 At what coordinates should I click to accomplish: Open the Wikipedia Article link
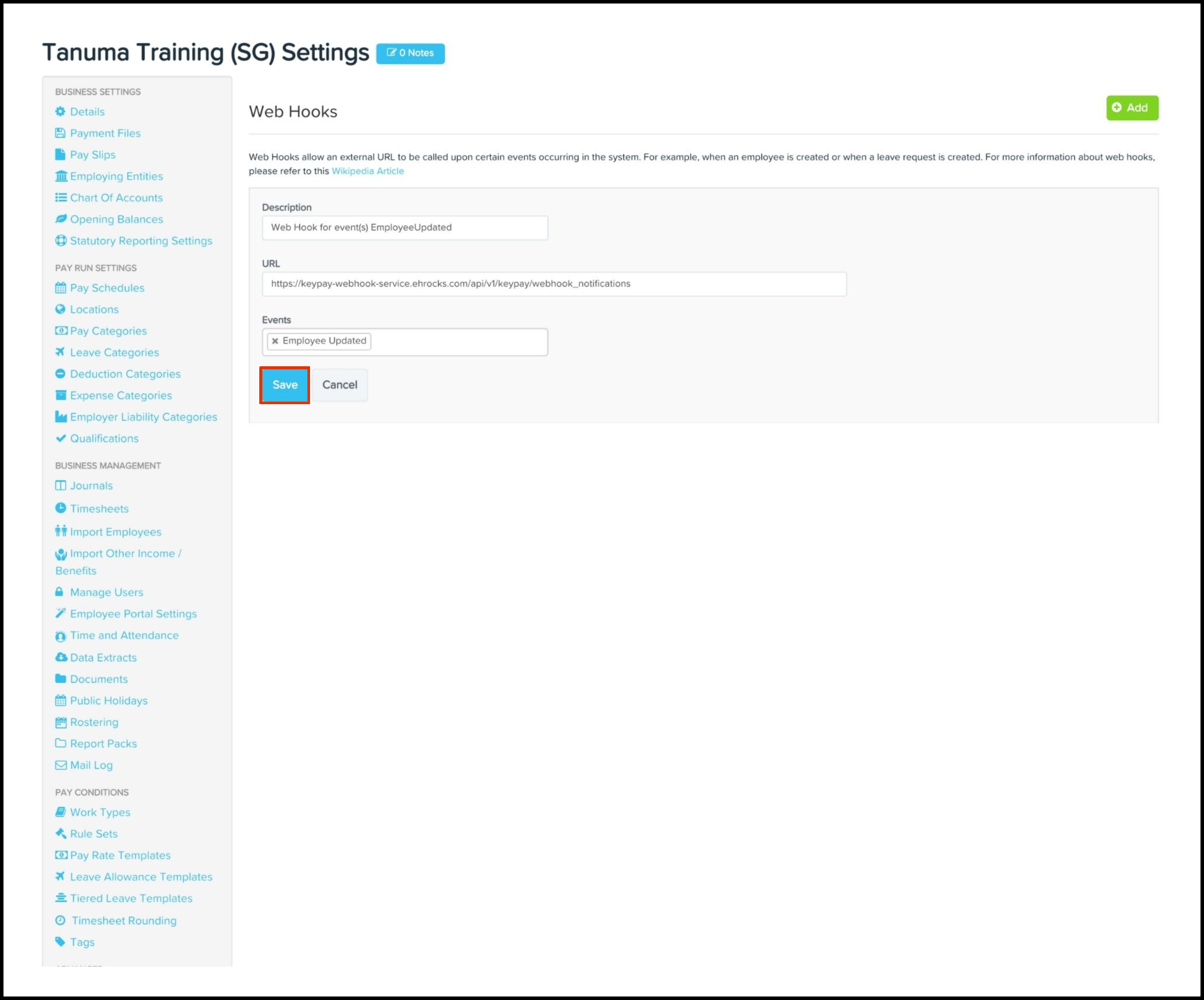click(x=368, y=171)
